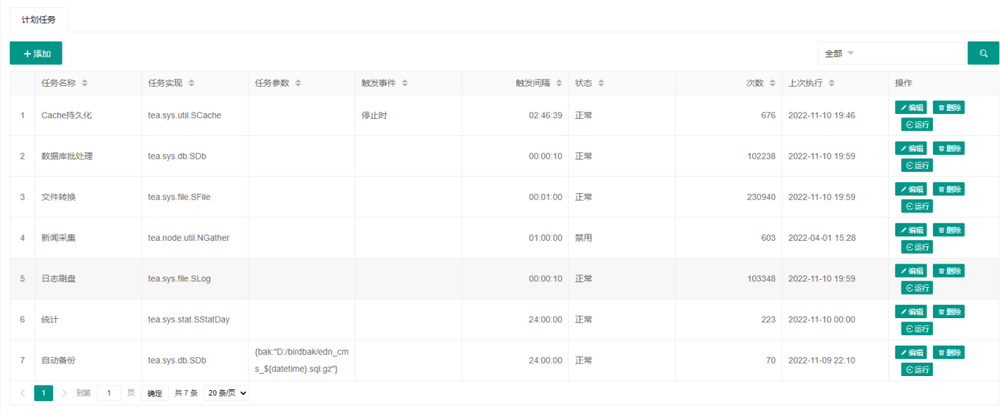Run the 自动备份 task
Screen dimensions: 1000x412
click(916, 369)
